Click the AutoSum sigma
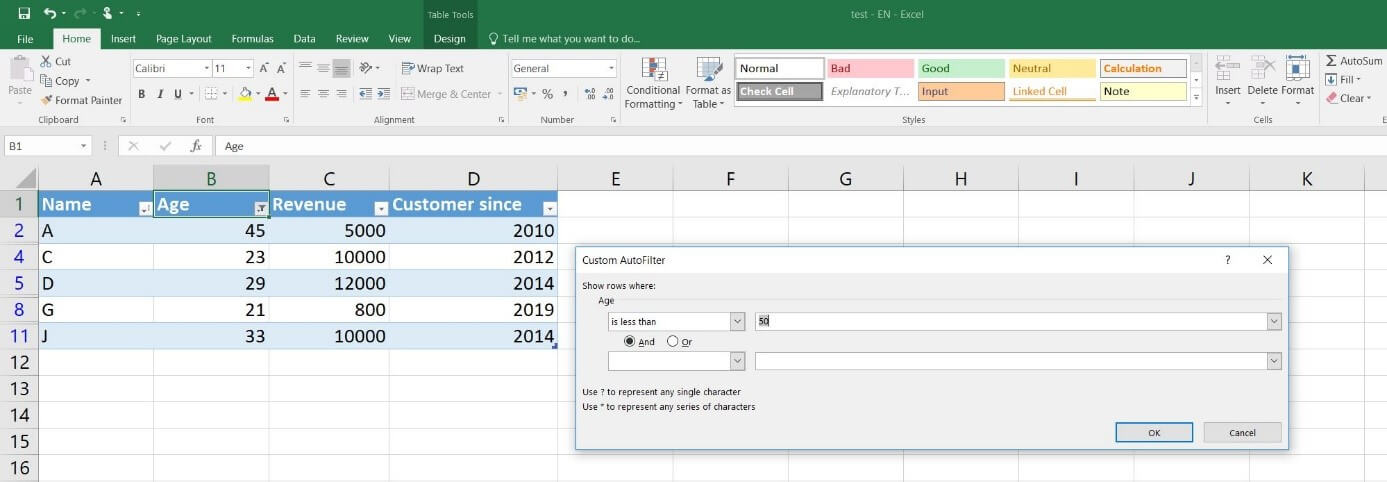 [1331, 61]
